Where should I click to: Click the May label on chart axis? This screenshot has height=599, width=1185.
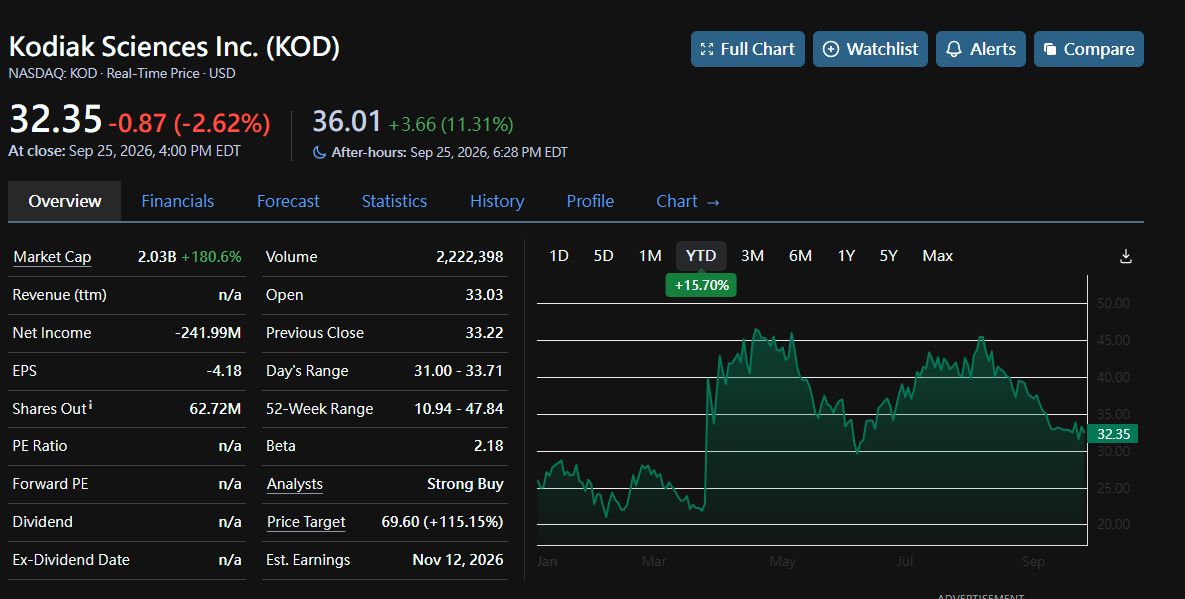click(x=782, y=561)
